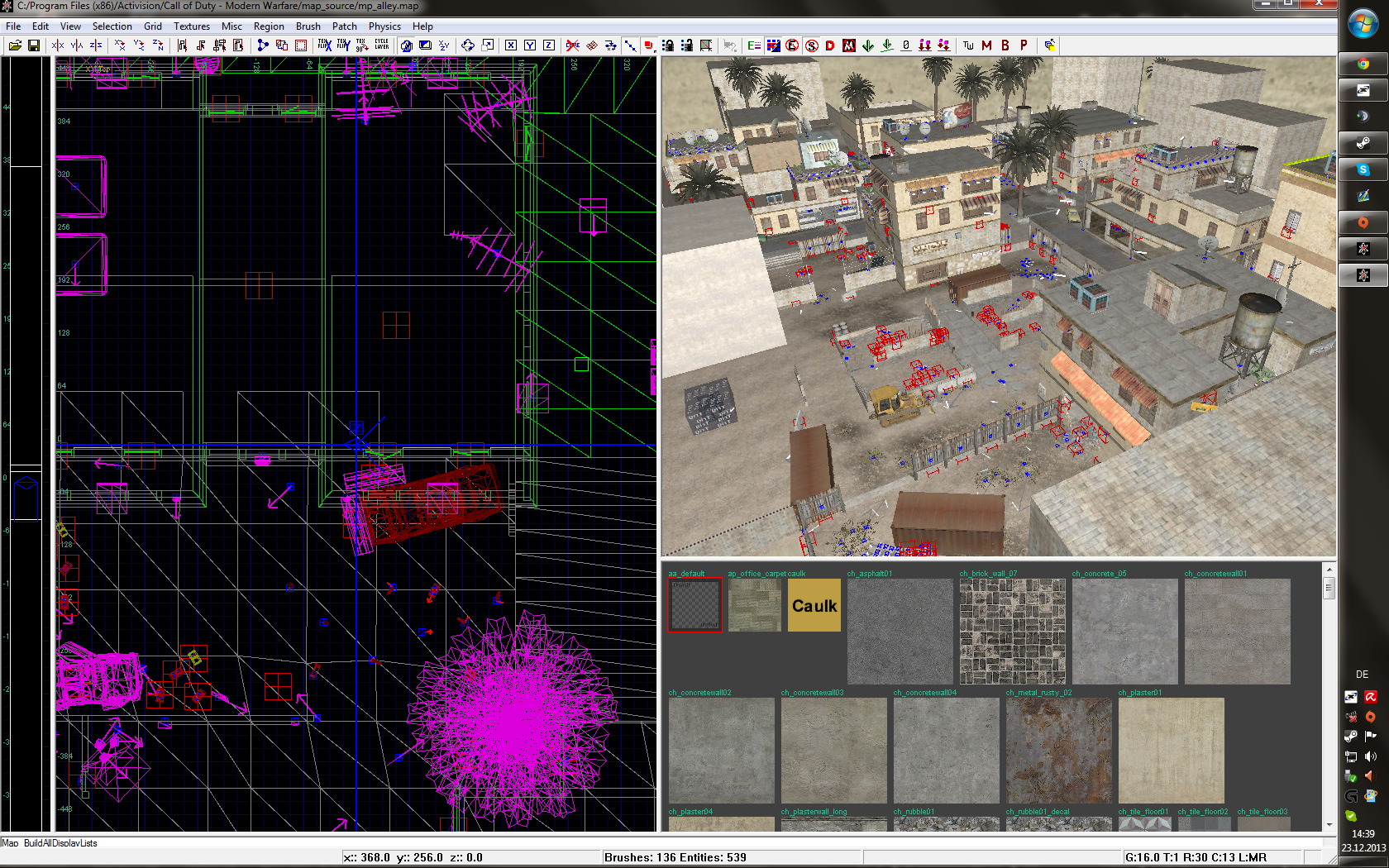This screenshot has height=868, width=1389.
Task: Open the Region menu
Action: click(x=269, y=26)
